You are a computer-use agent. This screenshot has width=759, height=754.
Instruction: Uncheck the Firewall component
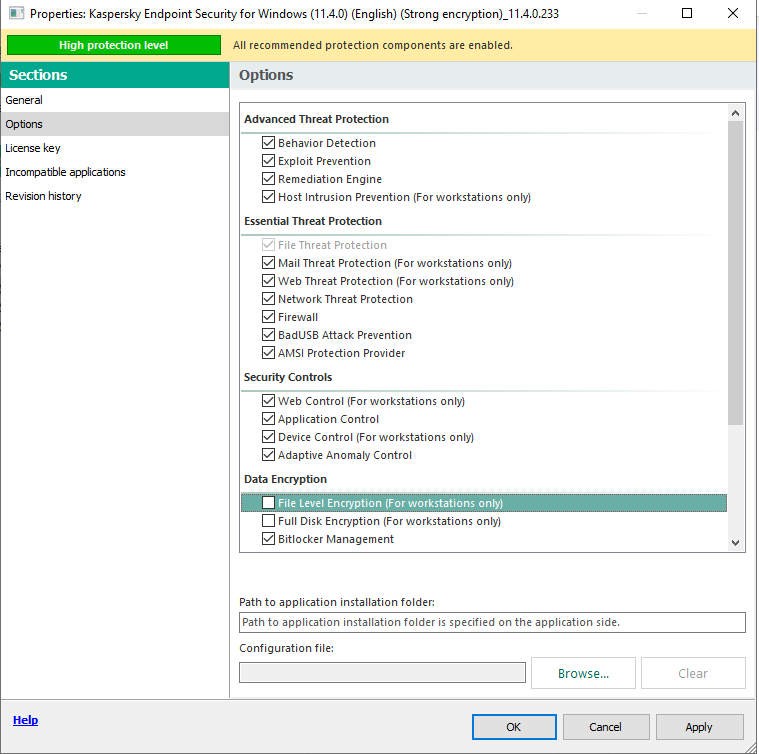coord(268,317)
